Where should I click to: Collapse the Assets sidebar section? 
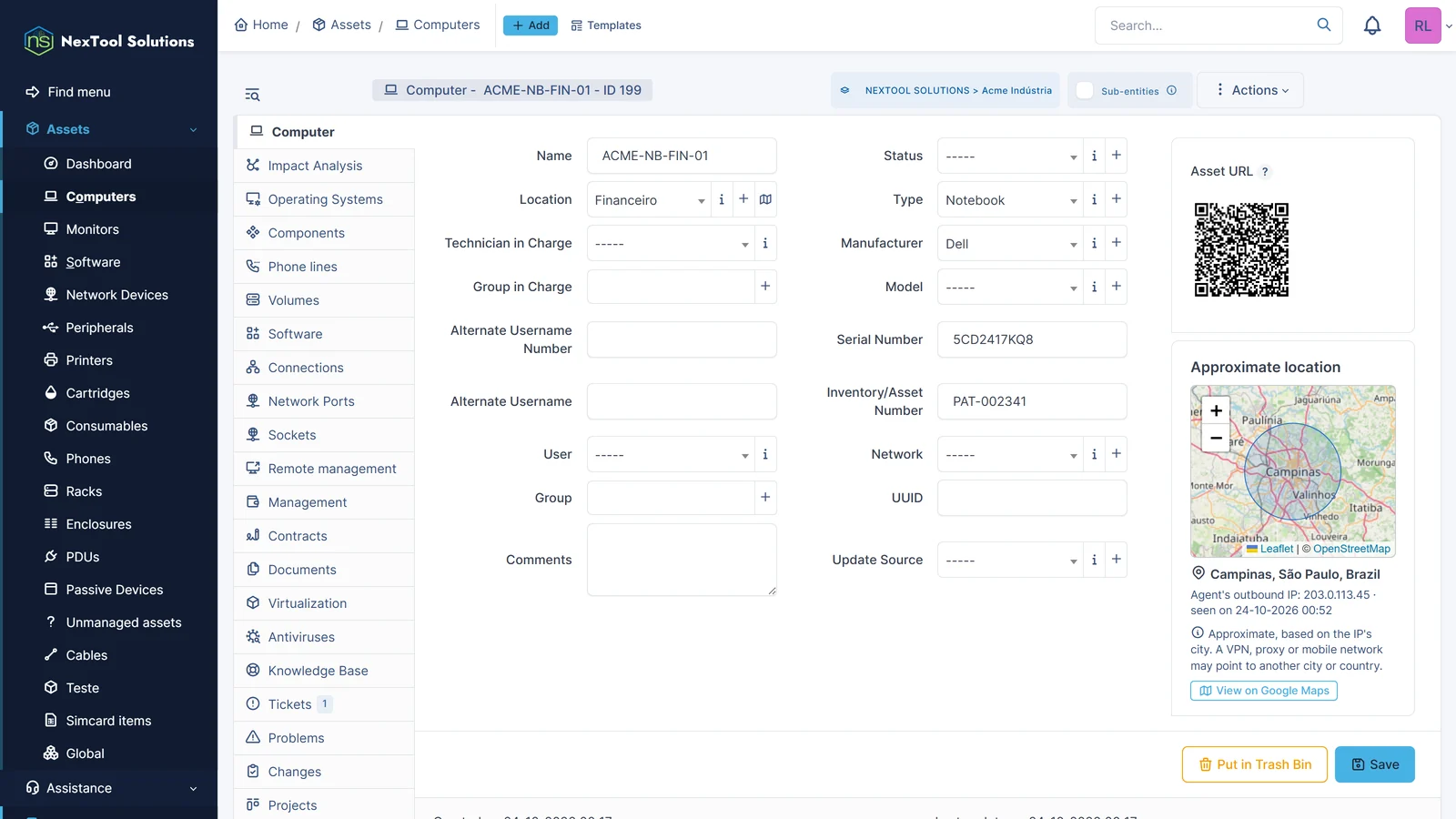[x=109, y=129]
